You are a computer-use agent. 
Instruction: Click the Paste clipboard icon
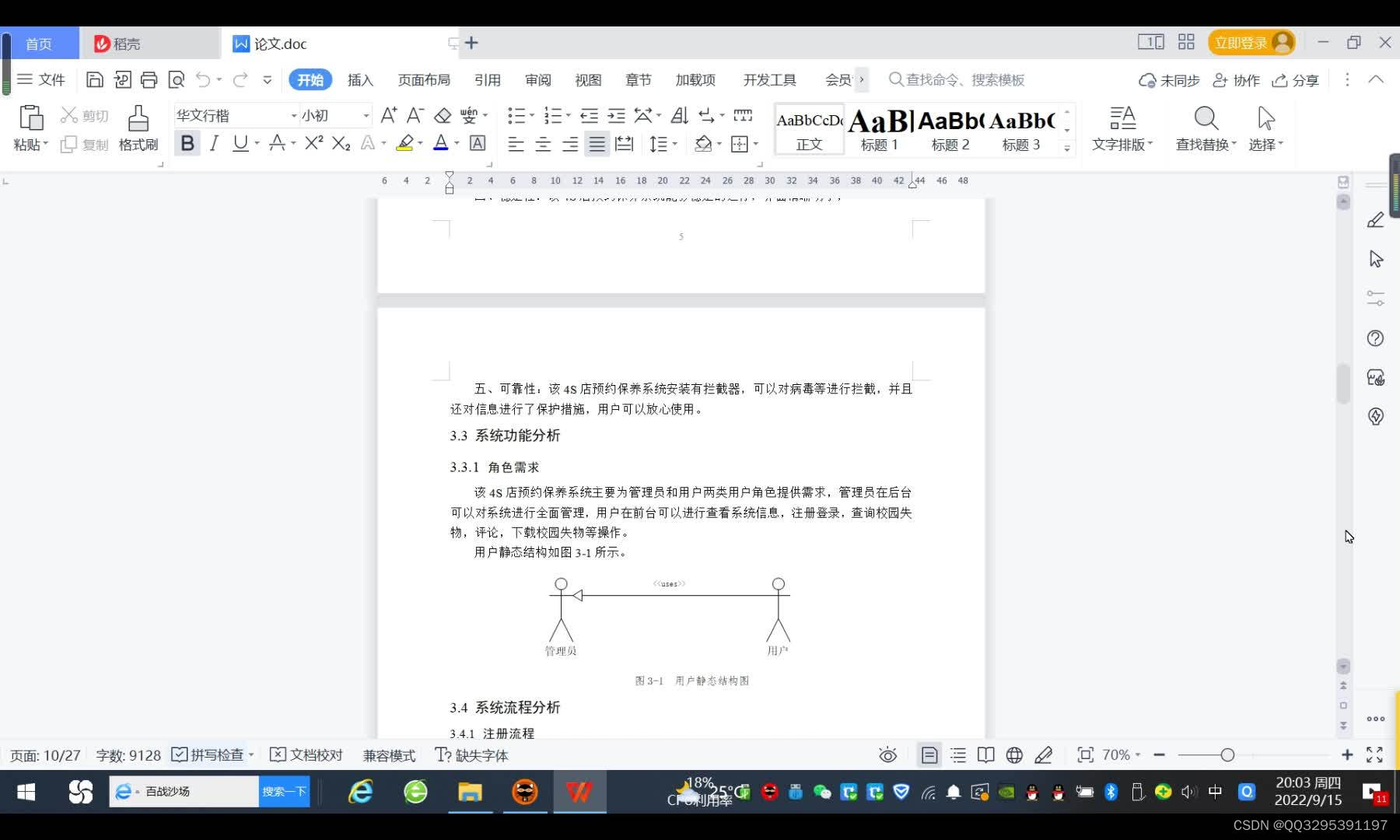(x=30, y=117)
